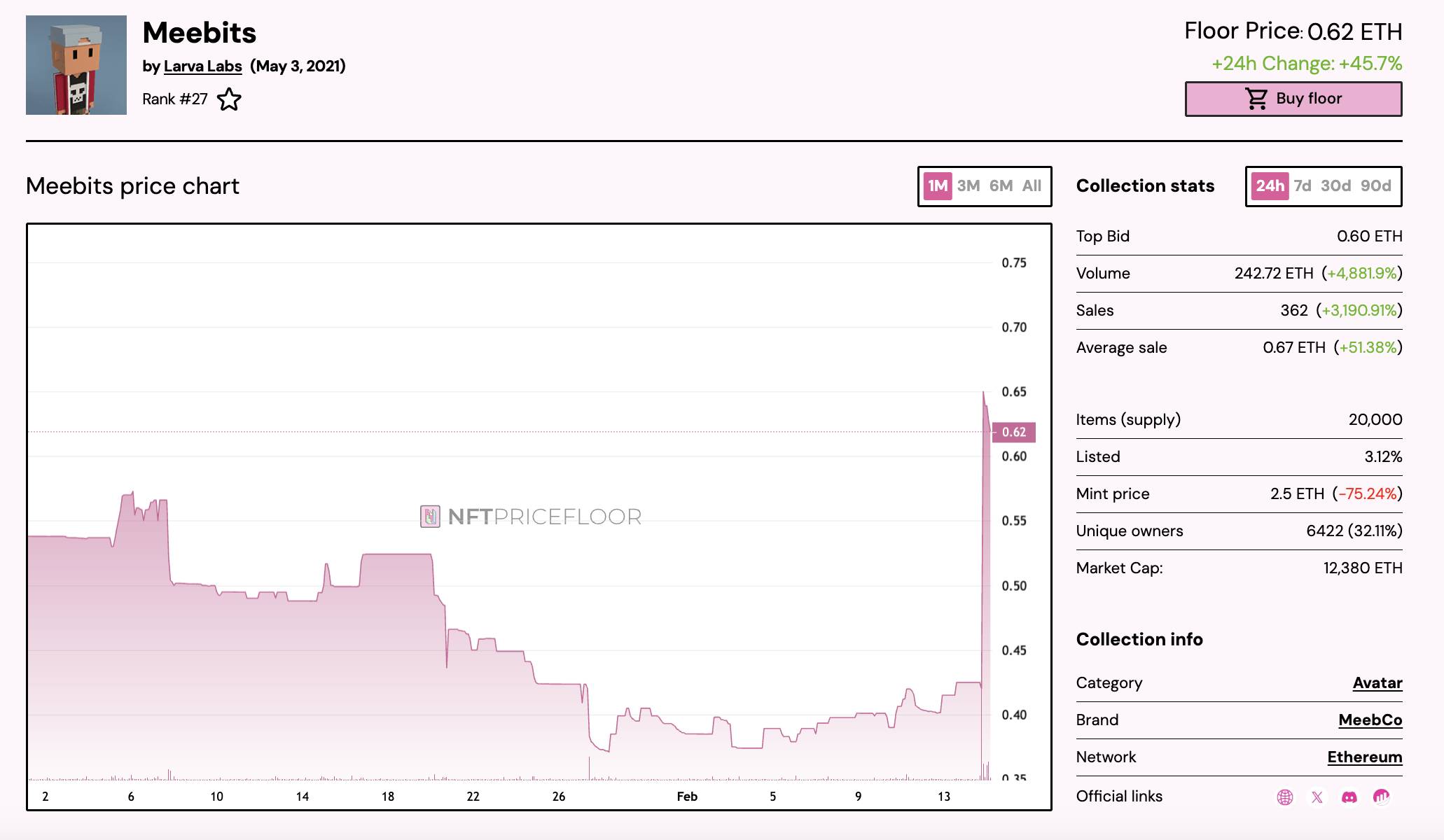Screen dimensions: 1444x840
Task: Click the 0.62 current price marker on chart
Action: point(1013,433)
